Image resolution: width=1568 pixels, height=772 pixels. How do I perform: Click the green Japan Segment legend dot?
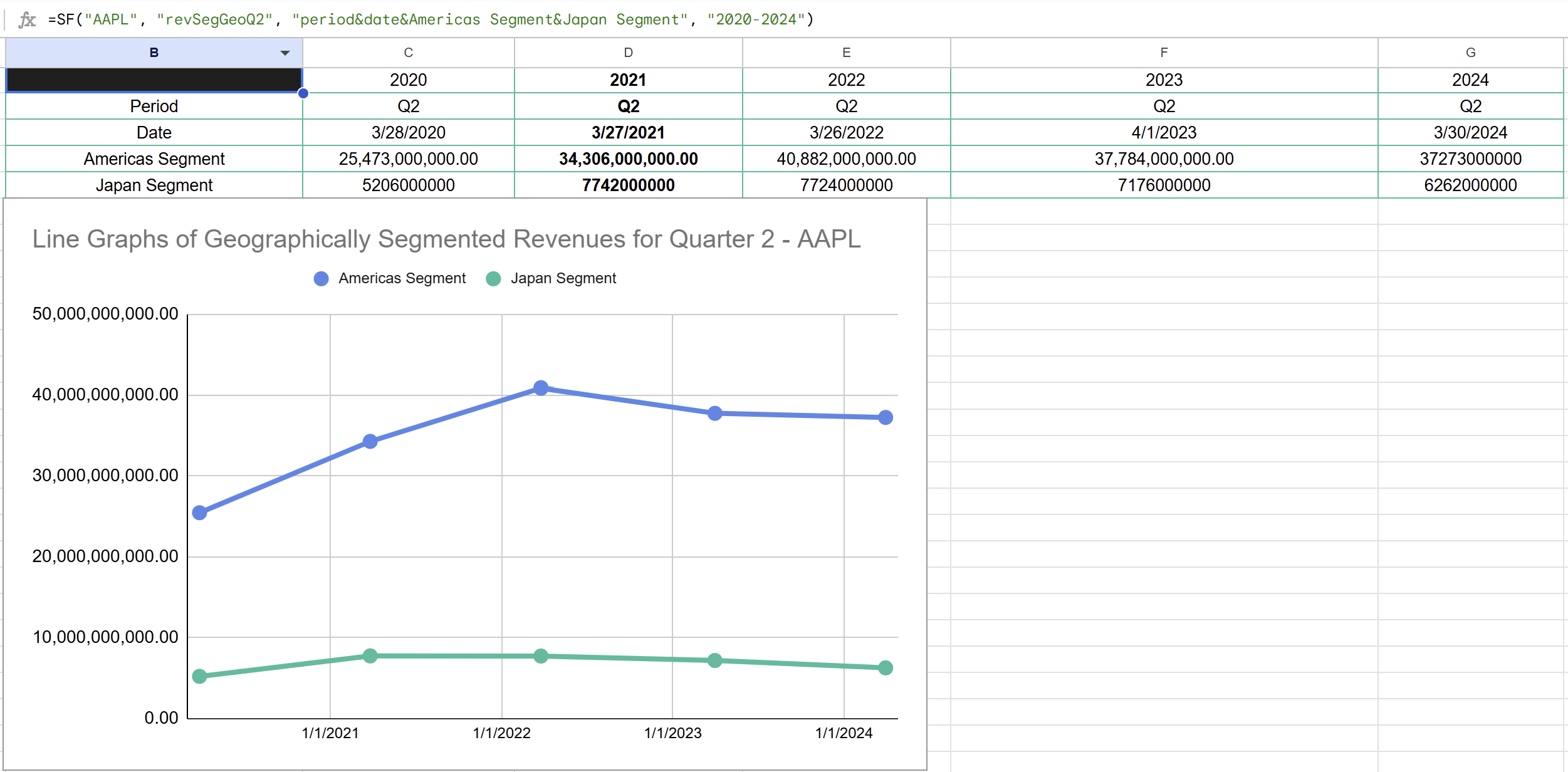click(494, 278)
